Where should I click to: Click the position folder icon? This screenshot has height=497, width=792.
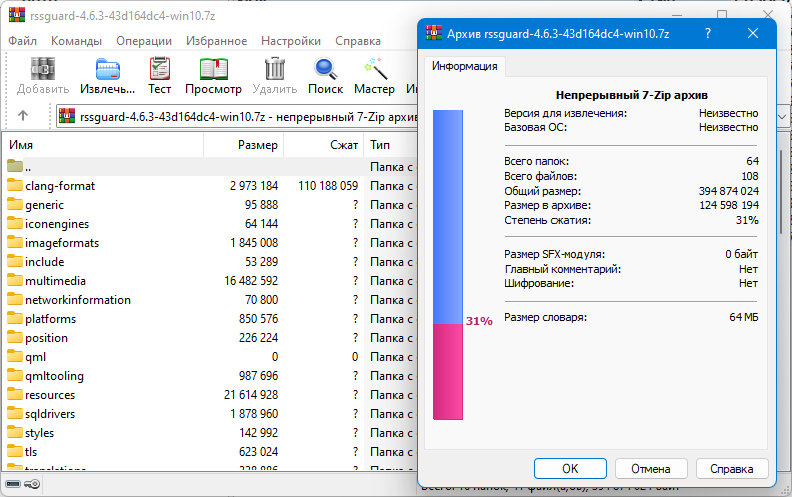(x=15, y=337)
